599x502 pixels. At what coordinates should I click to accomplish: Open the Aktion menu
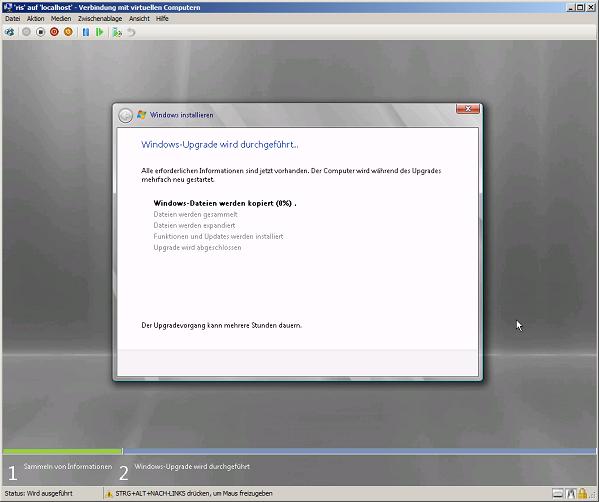[x=36, y=19]
